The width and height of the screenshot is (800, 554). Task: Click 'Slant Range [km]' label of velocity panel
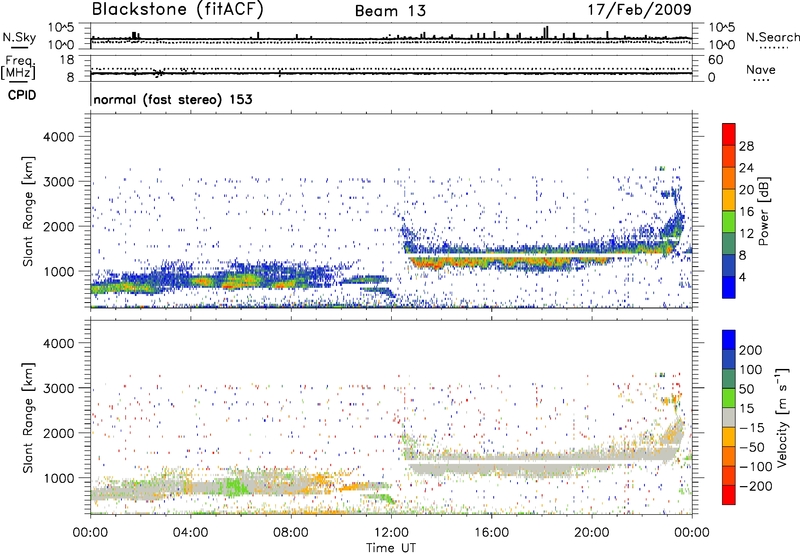pos(28,417)
